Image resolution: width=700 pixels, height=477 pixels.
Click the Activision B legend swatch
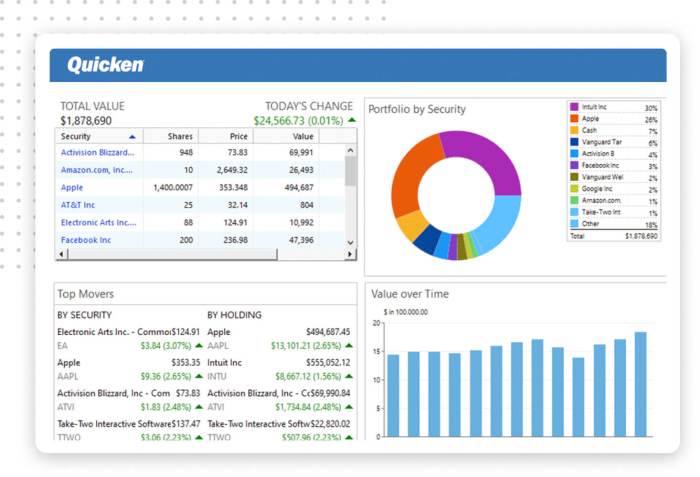(x=574, y=153)
